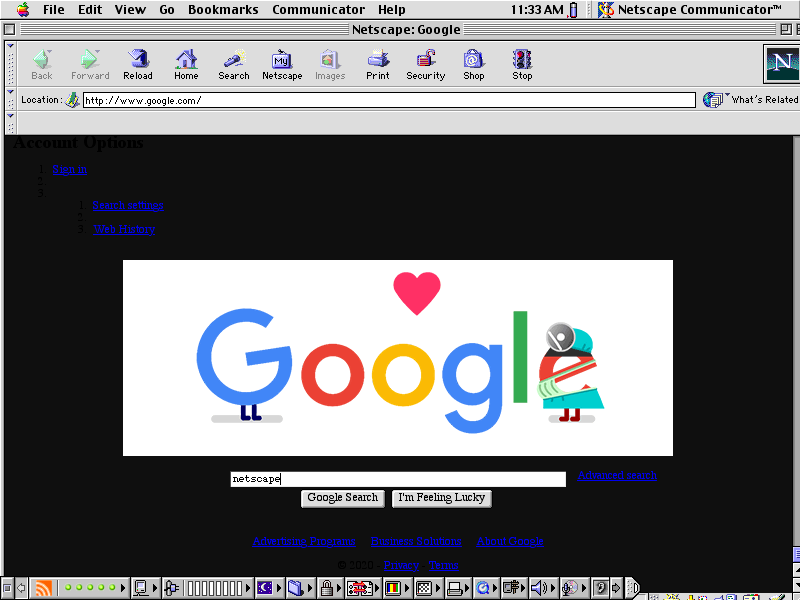The image size is (800, 600).
Task: Click the I'm Feeling Lucky button
Action: click(x=442, y=498)
